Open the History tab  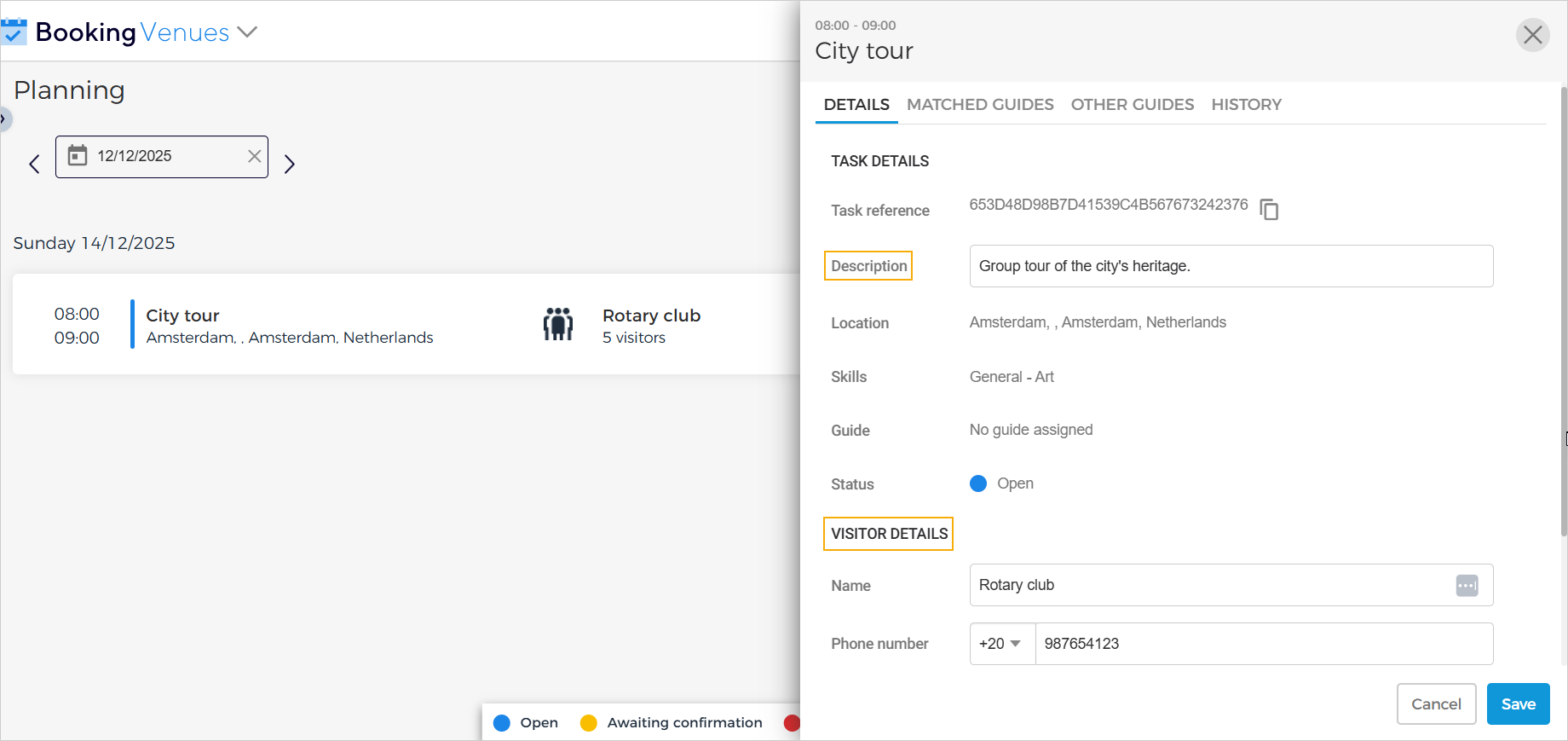tap(1246, 105)
